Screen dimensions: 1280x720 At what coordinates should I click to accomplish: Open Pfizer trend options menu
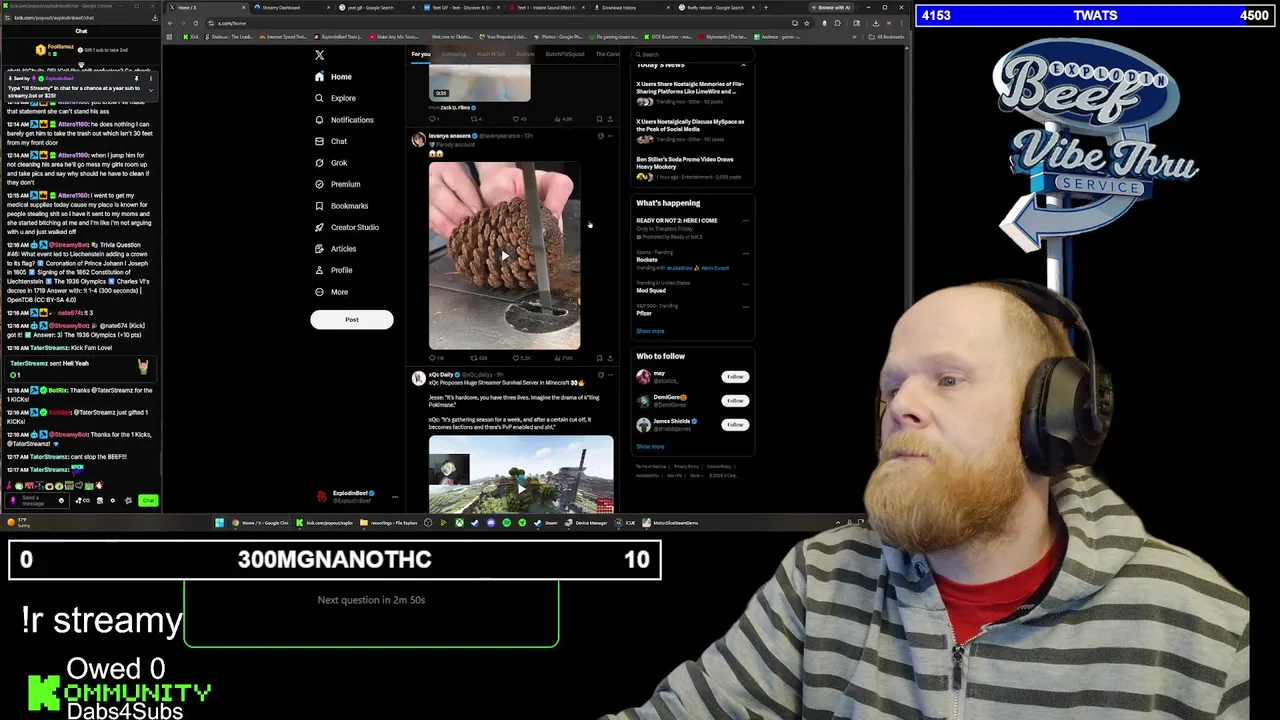745,307
